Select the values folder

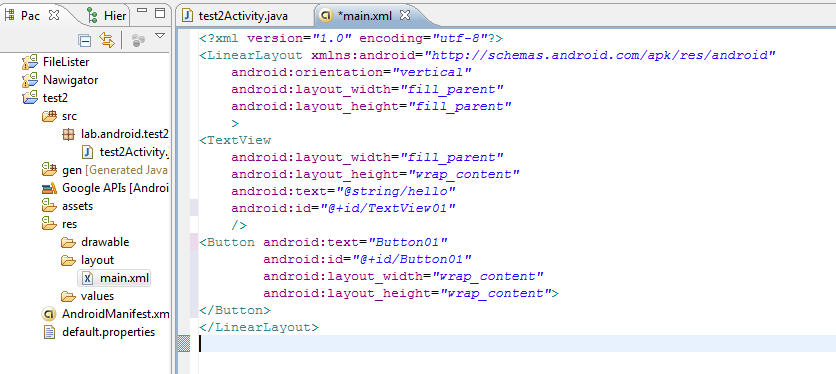(98, 296)
